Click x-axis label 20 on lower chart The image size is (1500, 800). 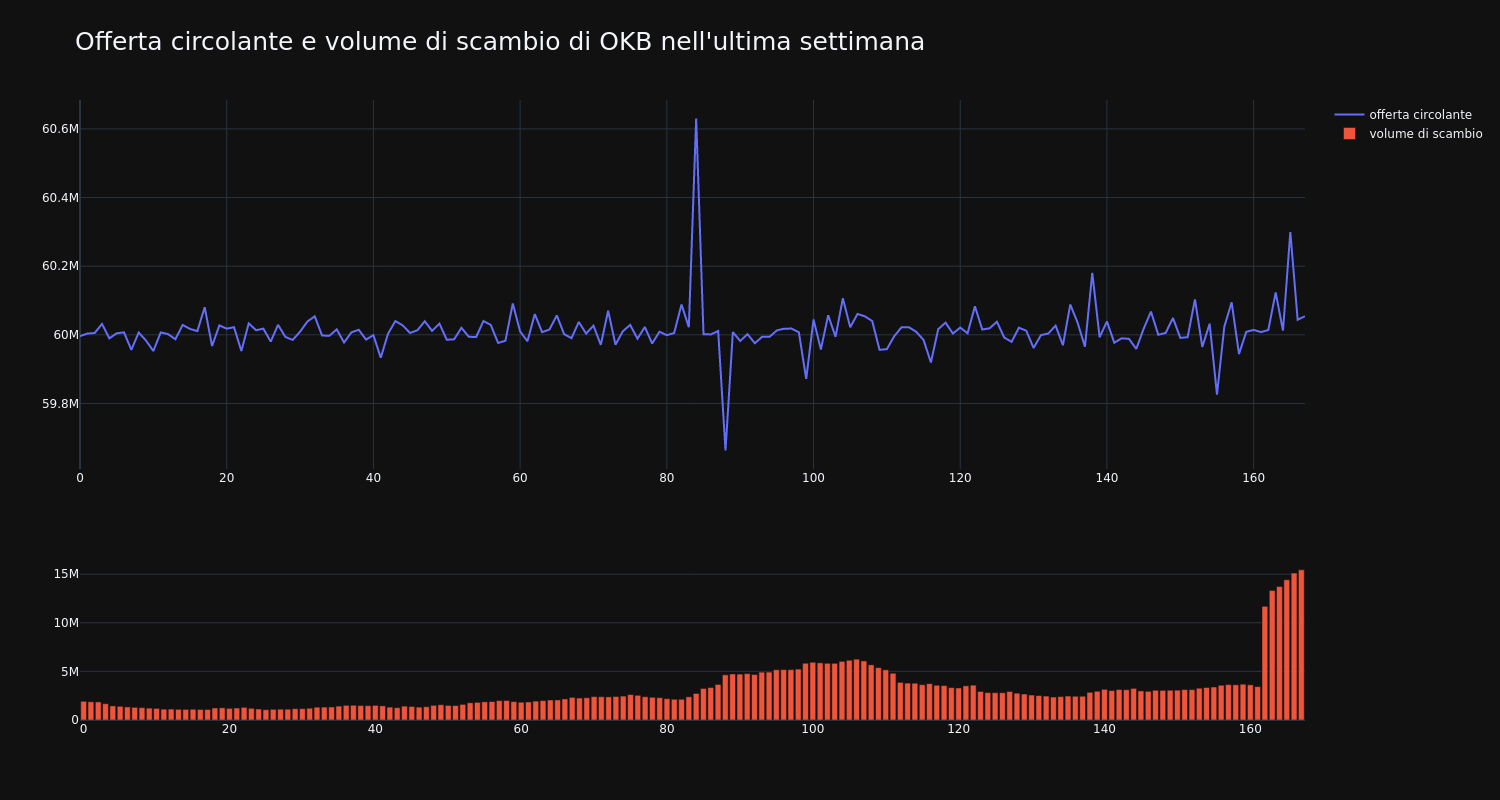pyautogui.click(x=229, y=730)
